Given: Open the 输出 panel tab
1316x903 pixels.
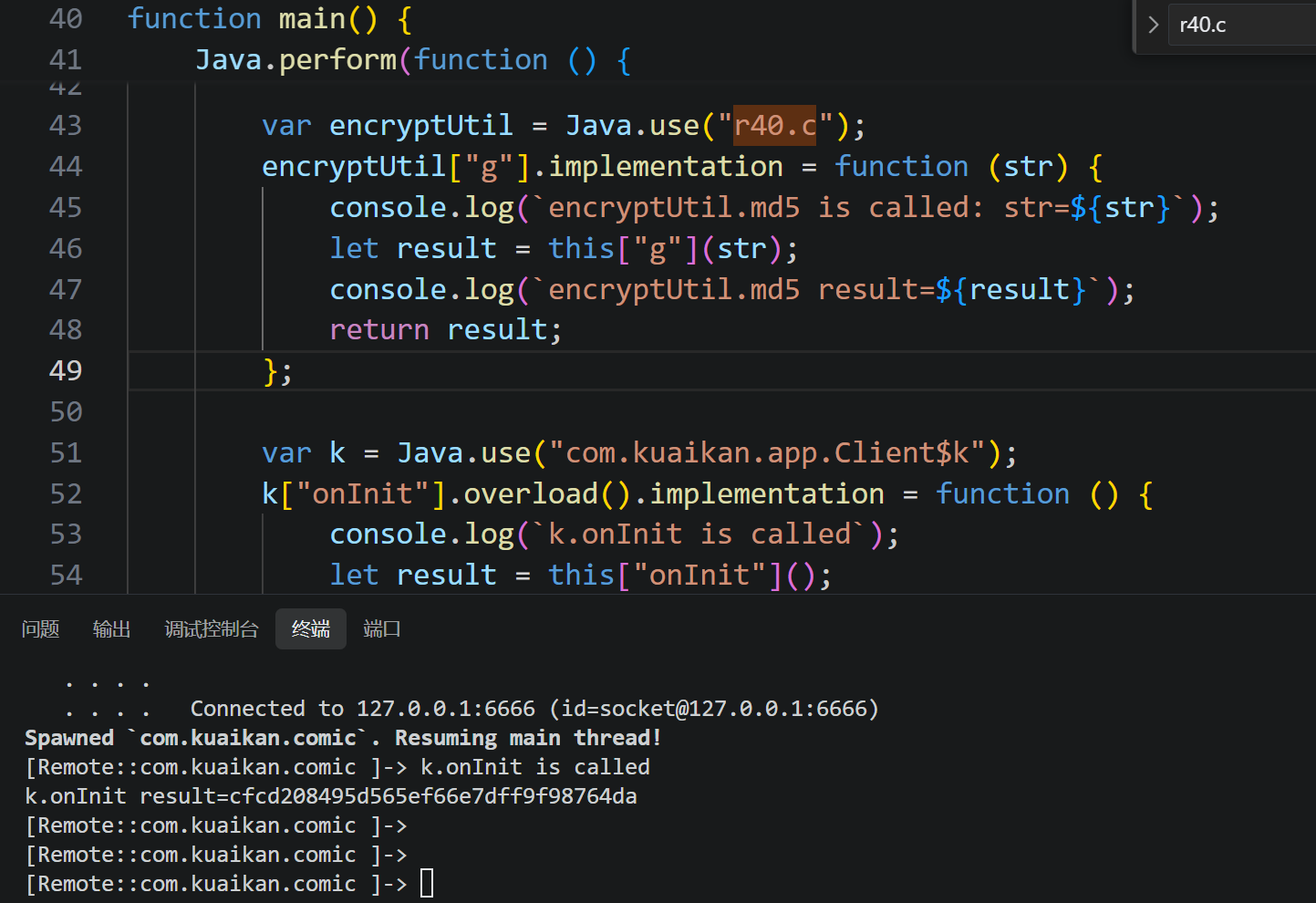Looking at the screenshot, I should 111,629.
